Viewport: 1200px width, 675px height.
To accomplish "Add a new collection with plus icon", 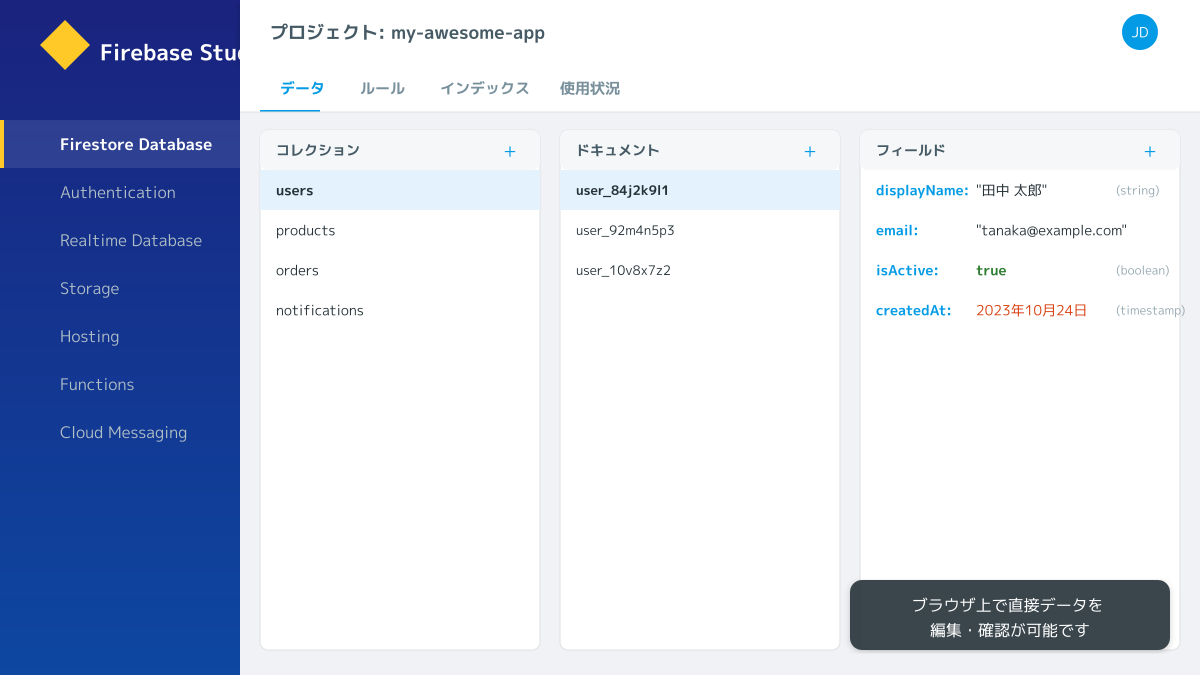I will (510, 151).
